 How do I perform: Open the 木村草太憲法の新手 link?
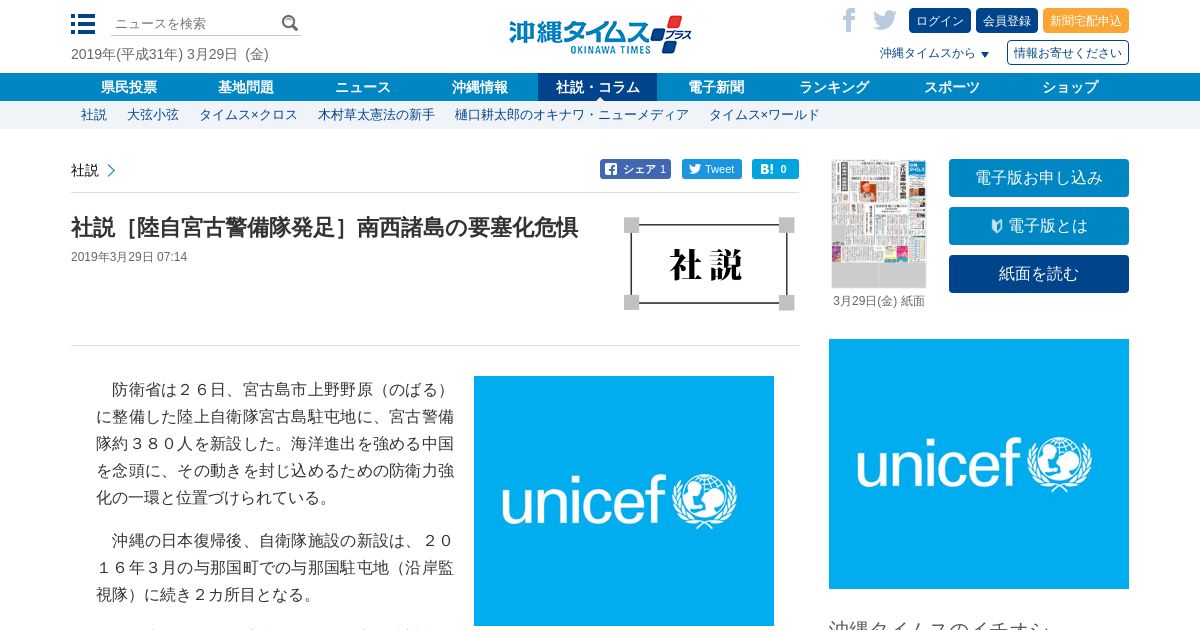click(x=376, y=115)
